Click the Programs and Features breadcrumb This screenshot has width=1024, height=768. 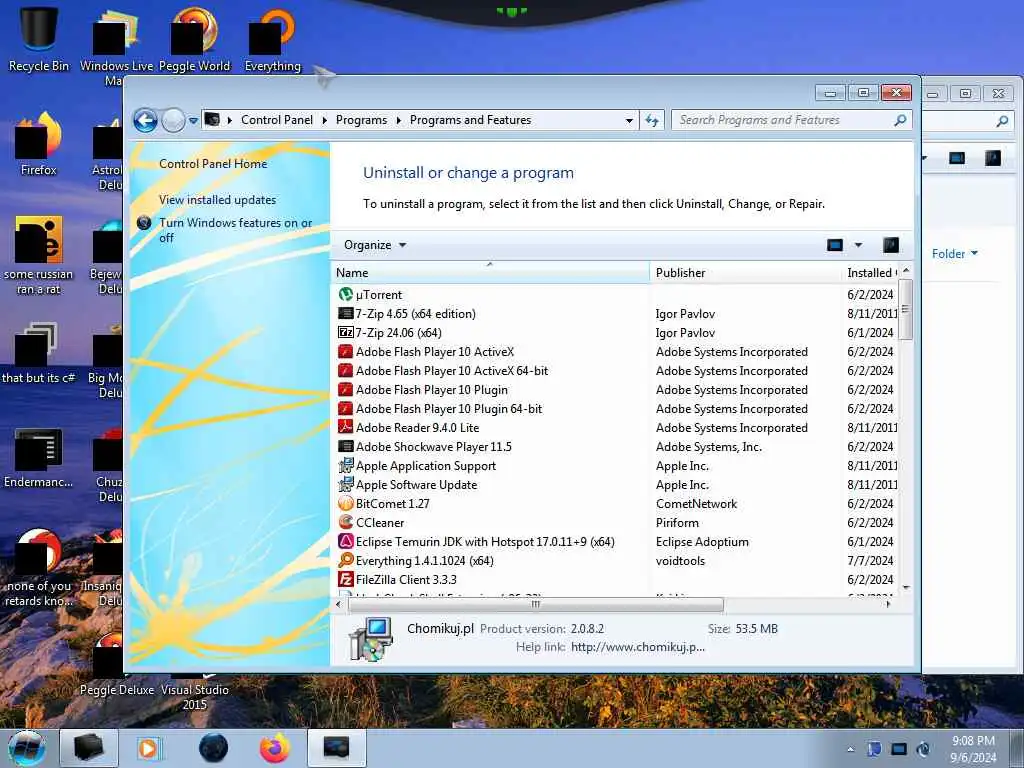pyautogui.click(x=470, y=120)
